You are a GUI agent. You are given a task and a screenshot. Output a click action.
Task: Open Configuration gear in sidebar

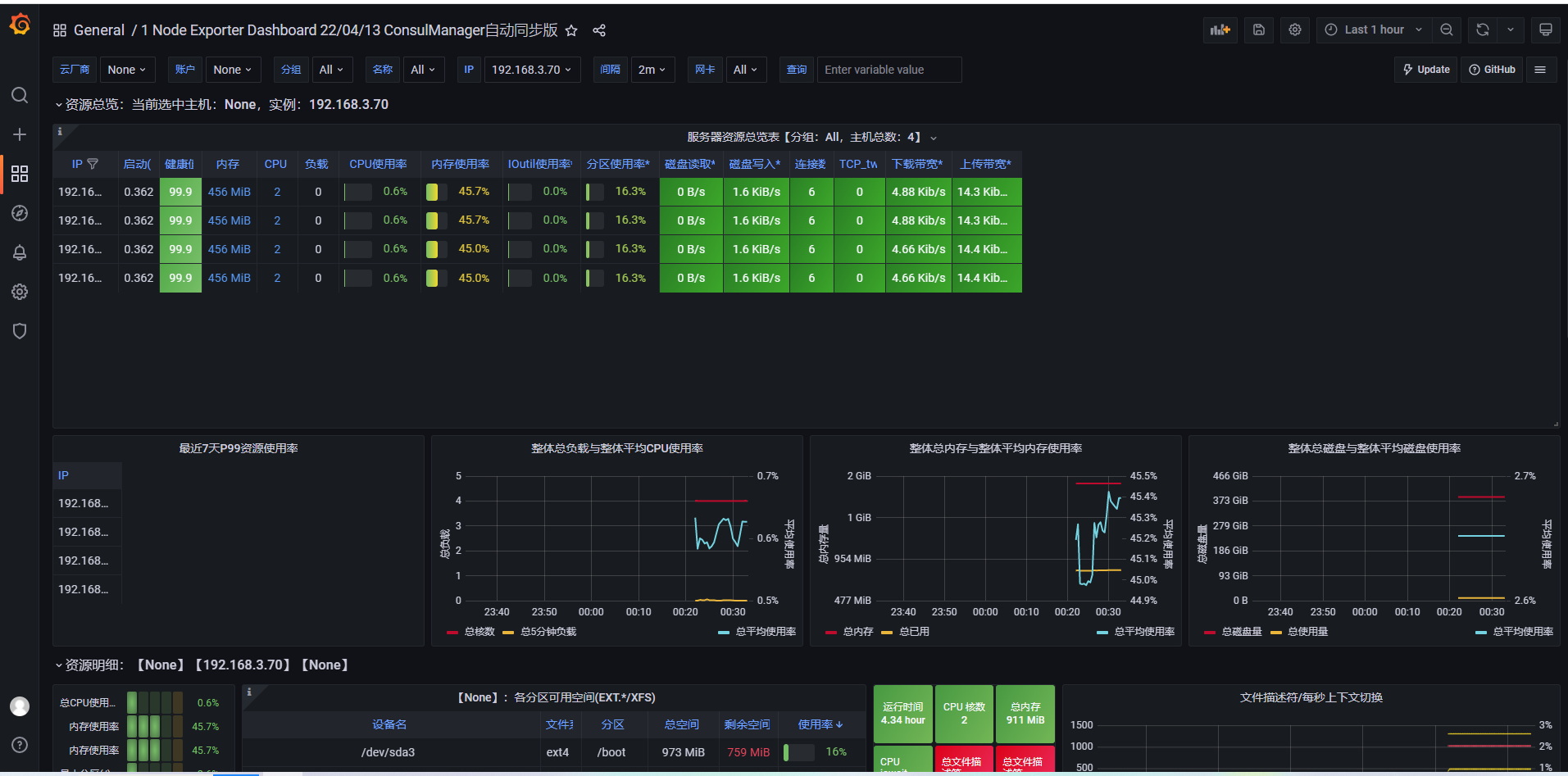click(x=20, y=292)
